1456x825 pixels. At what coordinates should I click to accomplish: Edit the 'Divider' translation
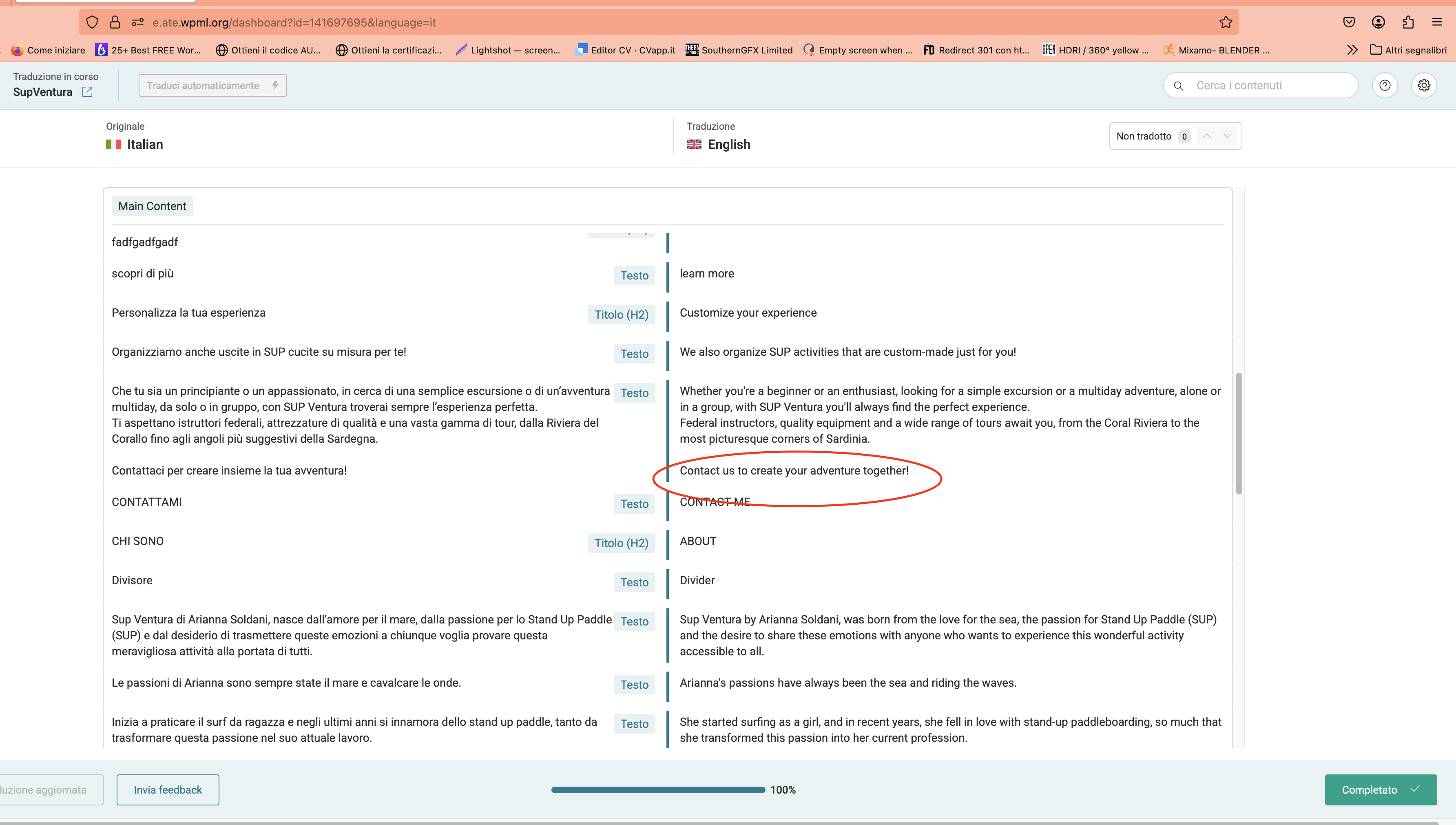click(697, 580)
